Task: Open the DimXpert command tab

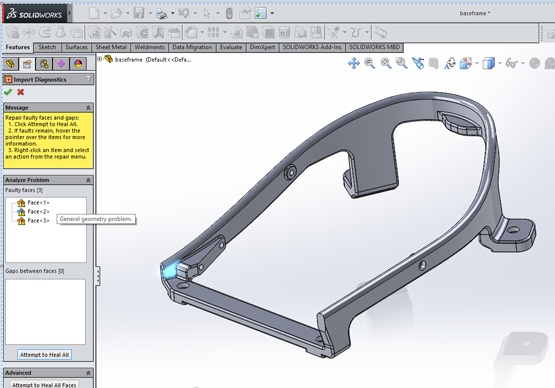Action: pos(262,47)
